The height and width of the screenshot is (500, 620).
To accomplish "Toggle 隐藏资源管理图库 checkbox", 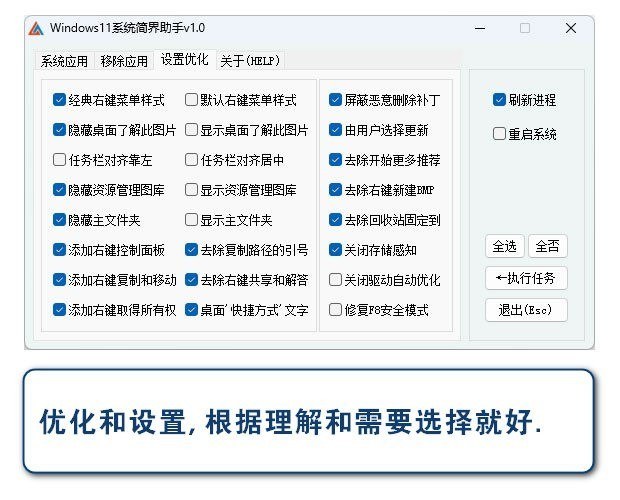I will click(60, 189).
